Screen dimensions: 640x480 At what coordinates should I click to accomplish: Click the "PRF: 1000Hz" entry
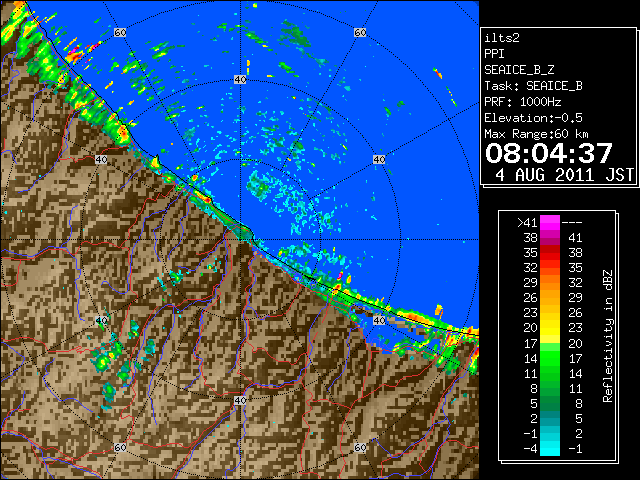point(523,102)
